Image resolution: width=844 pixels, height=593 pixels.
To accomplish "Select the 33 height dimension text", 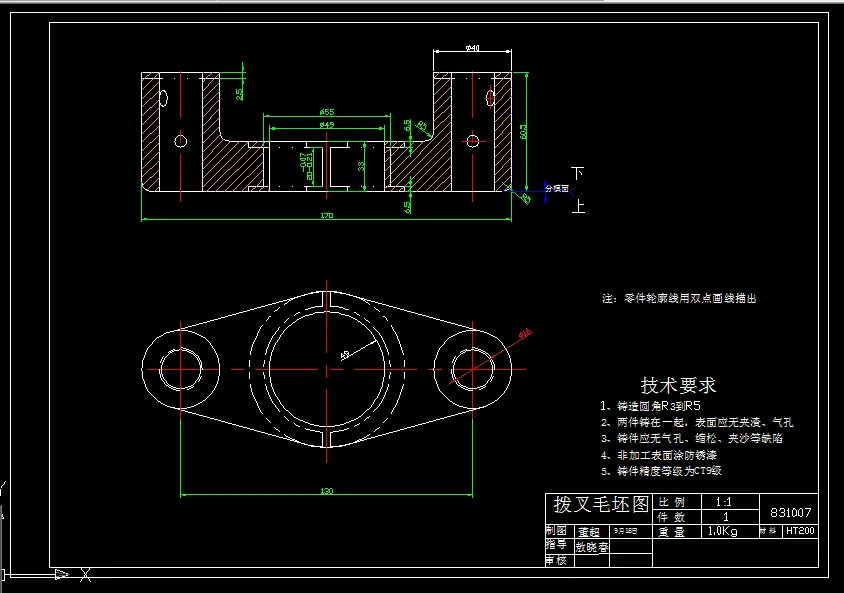I will point(361,166).
